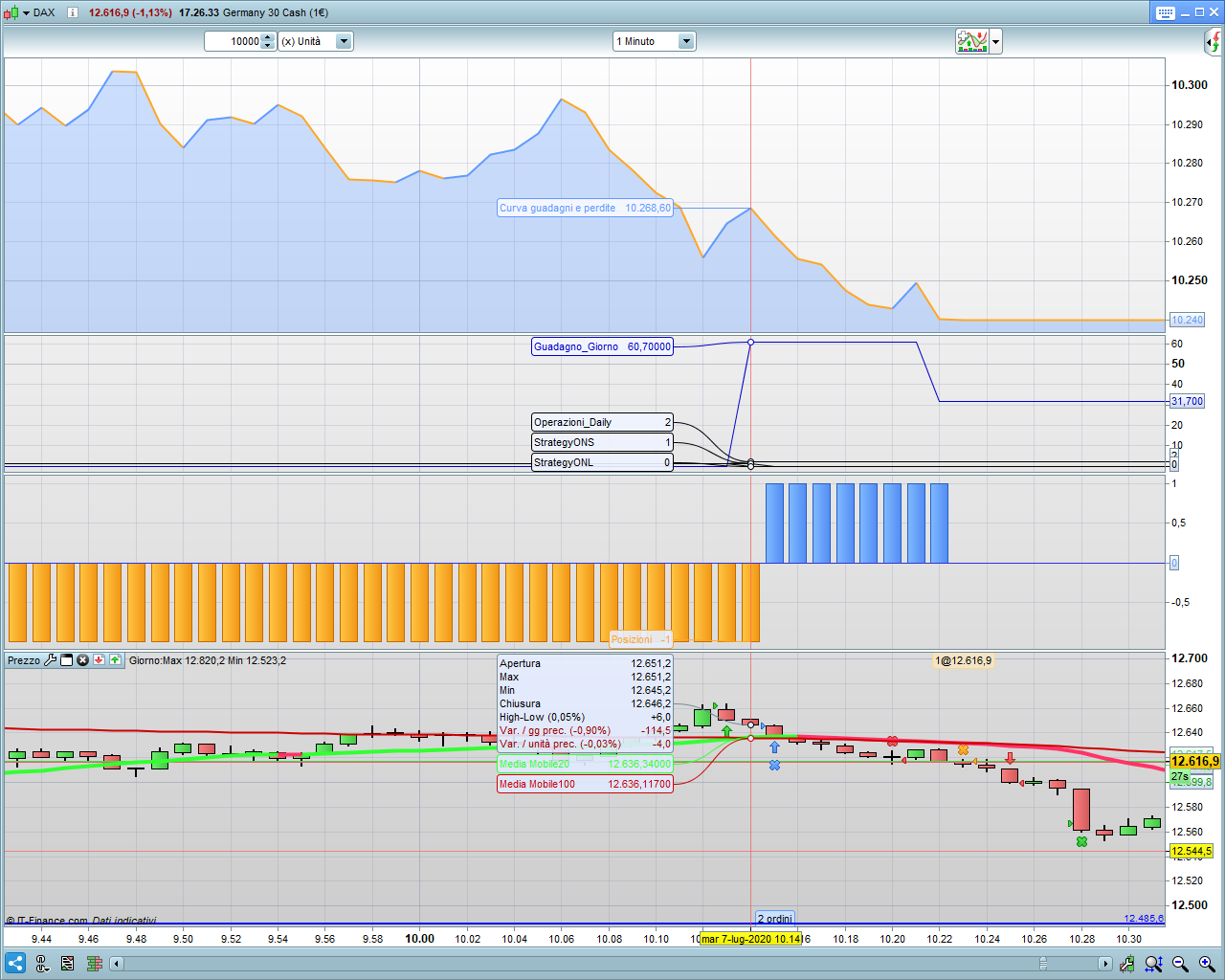1225x980 pixels.
Task: Click the Media Mobile100 red label
Action: tap(585, 784)
